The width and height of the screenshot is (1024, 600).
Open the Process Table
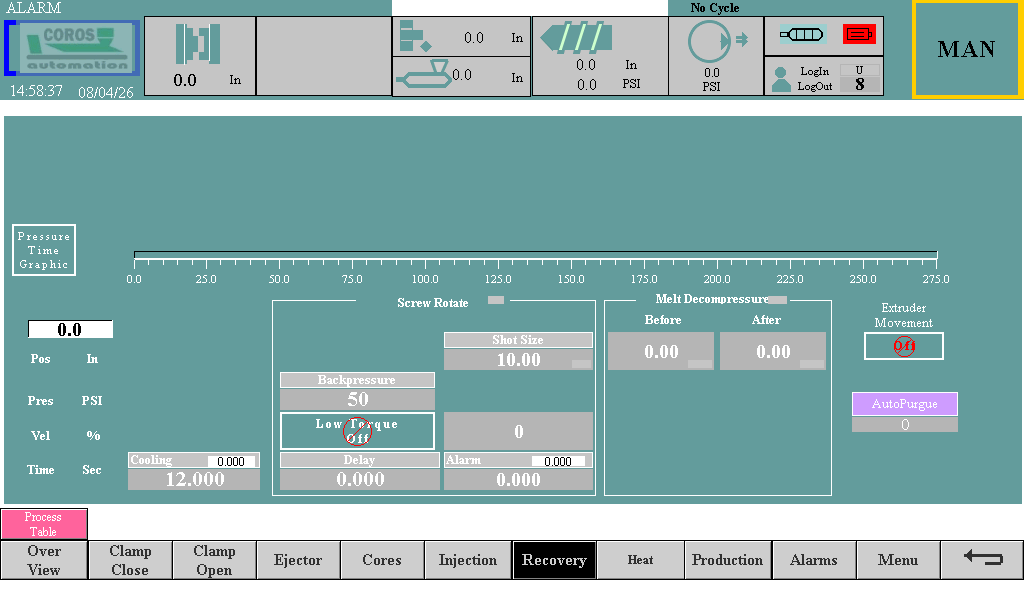(44, 524)
